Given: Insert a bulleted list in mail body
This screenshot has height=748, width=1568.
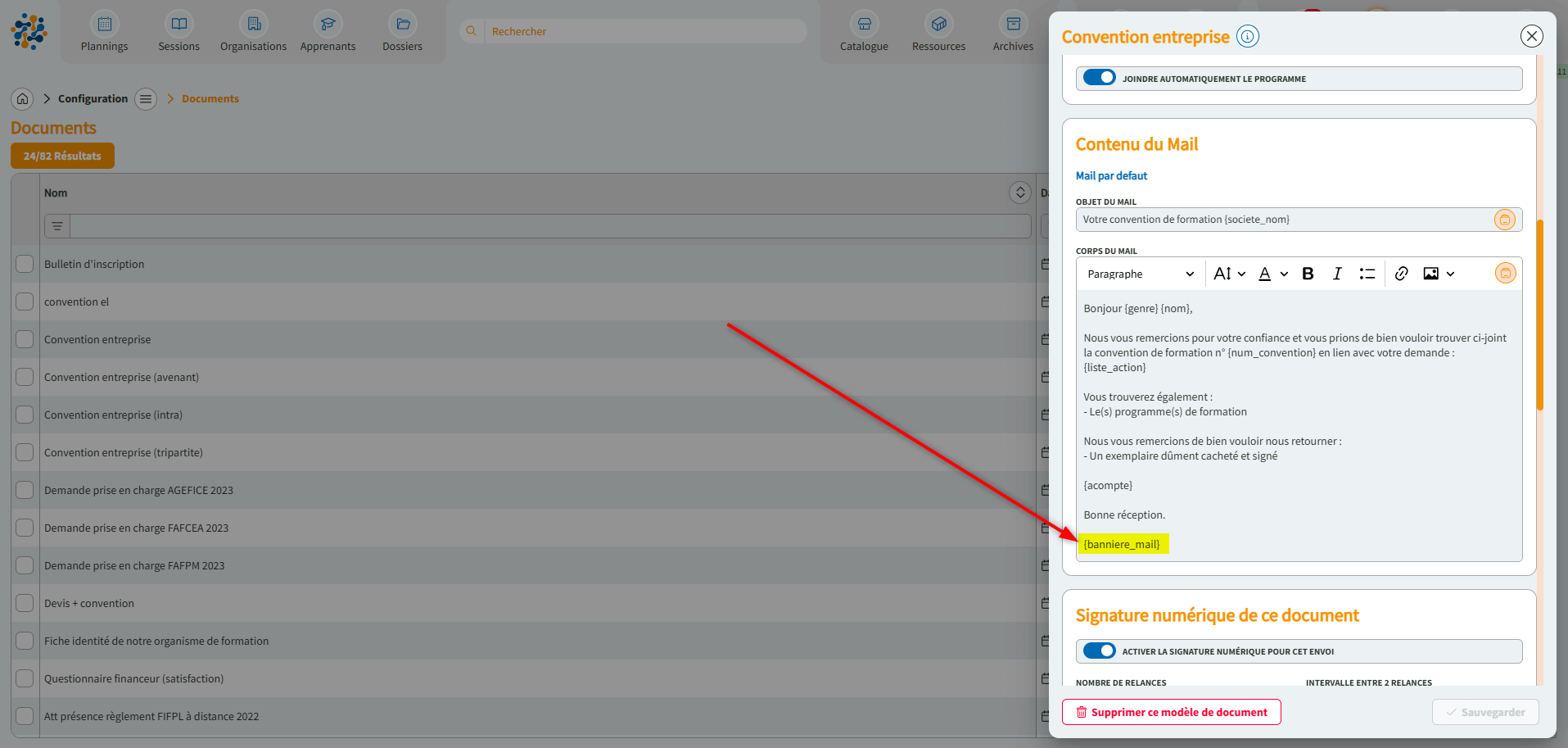Looking at the screenshot, I should 1367,274.
